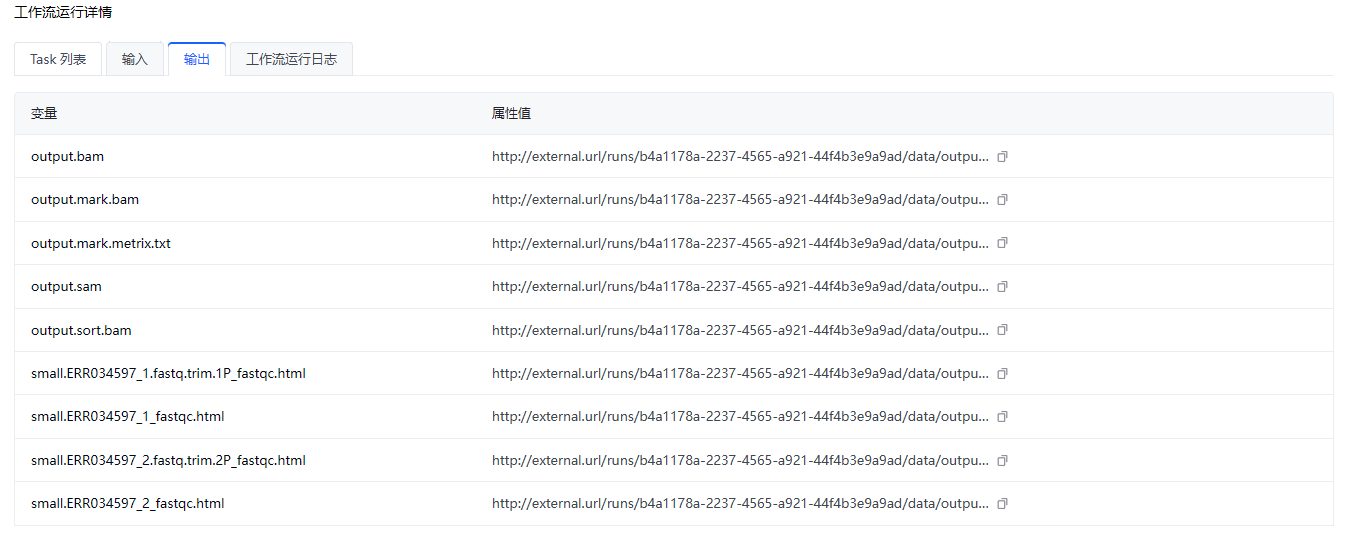Click the output.bam variable name
Image resolution: width=1347 pixels, height=538 pixels.
[68, 157]
